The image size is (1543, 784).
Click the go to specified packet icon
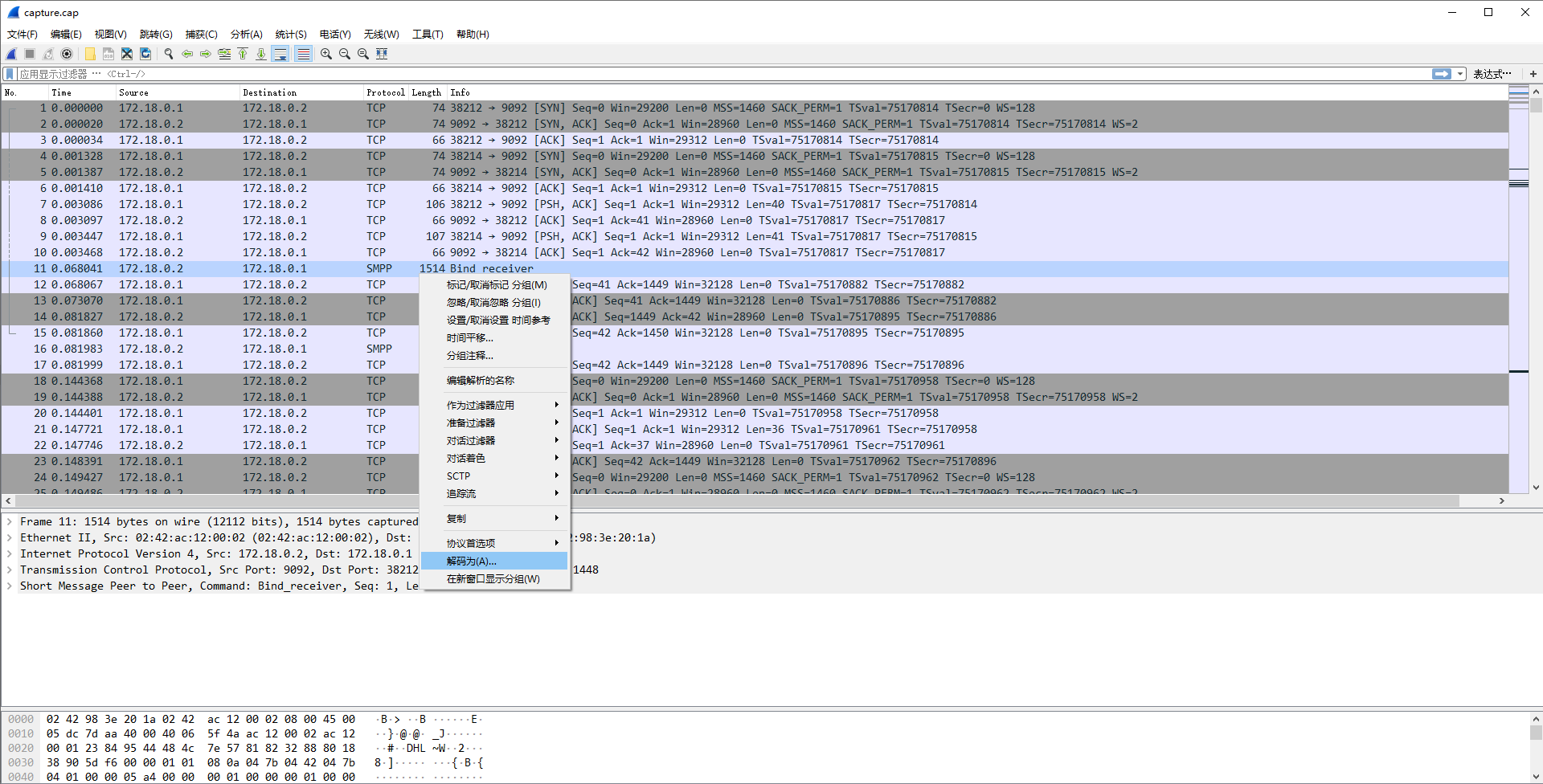click(224, 54)
